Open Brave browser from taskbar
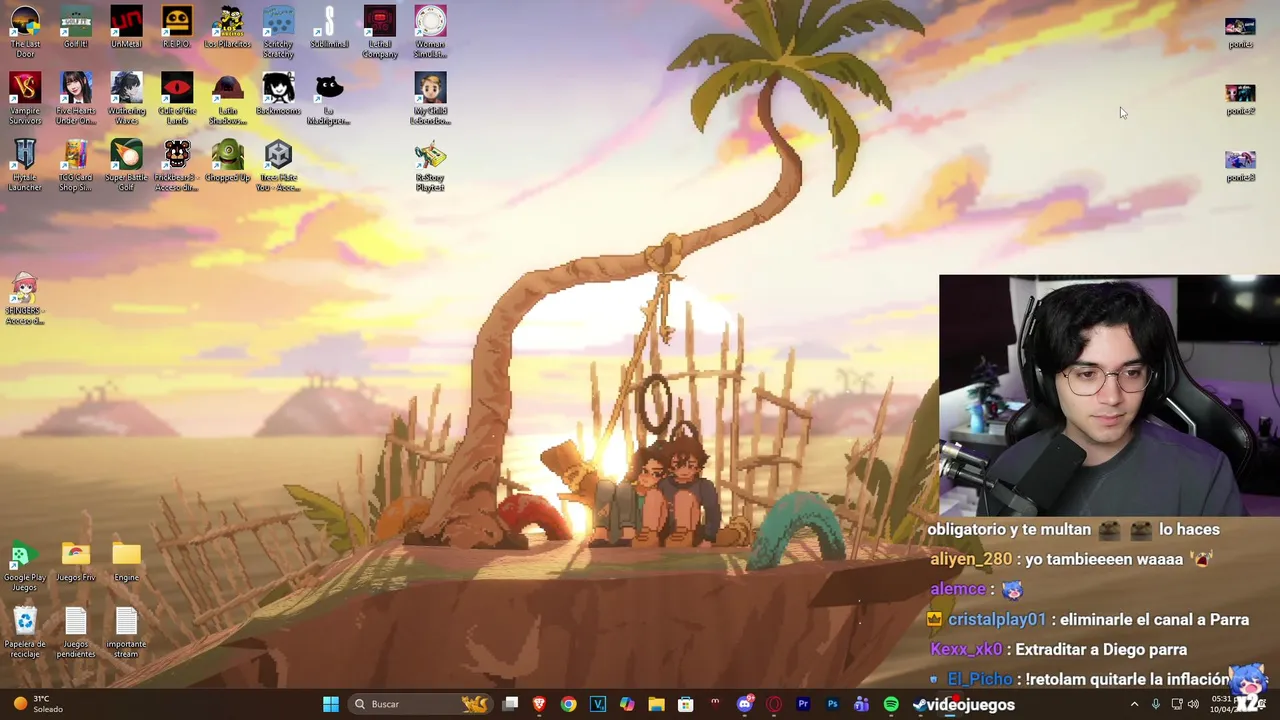This screenshot has height=720, width=1280. pyautogui.click(x=539, y=704)
